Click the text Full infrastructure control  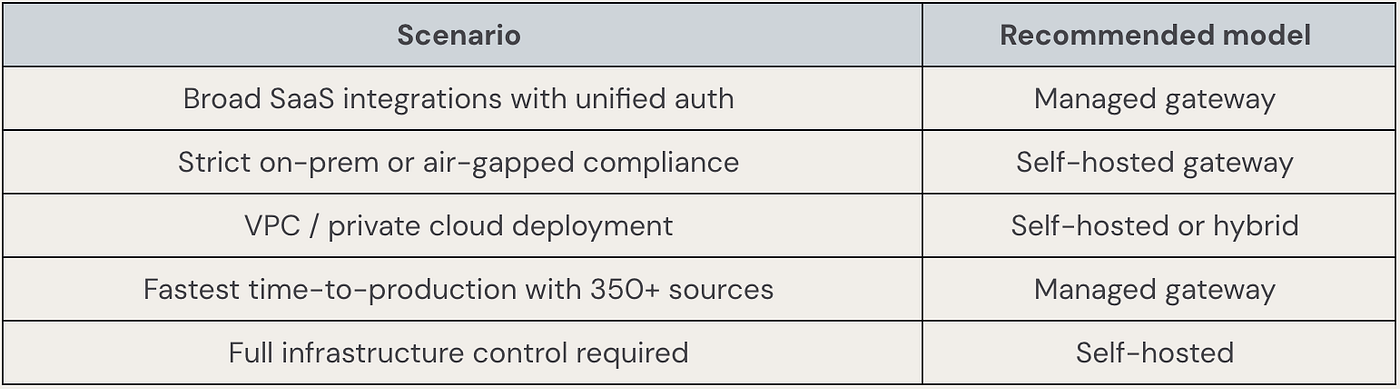coord(407,353)
